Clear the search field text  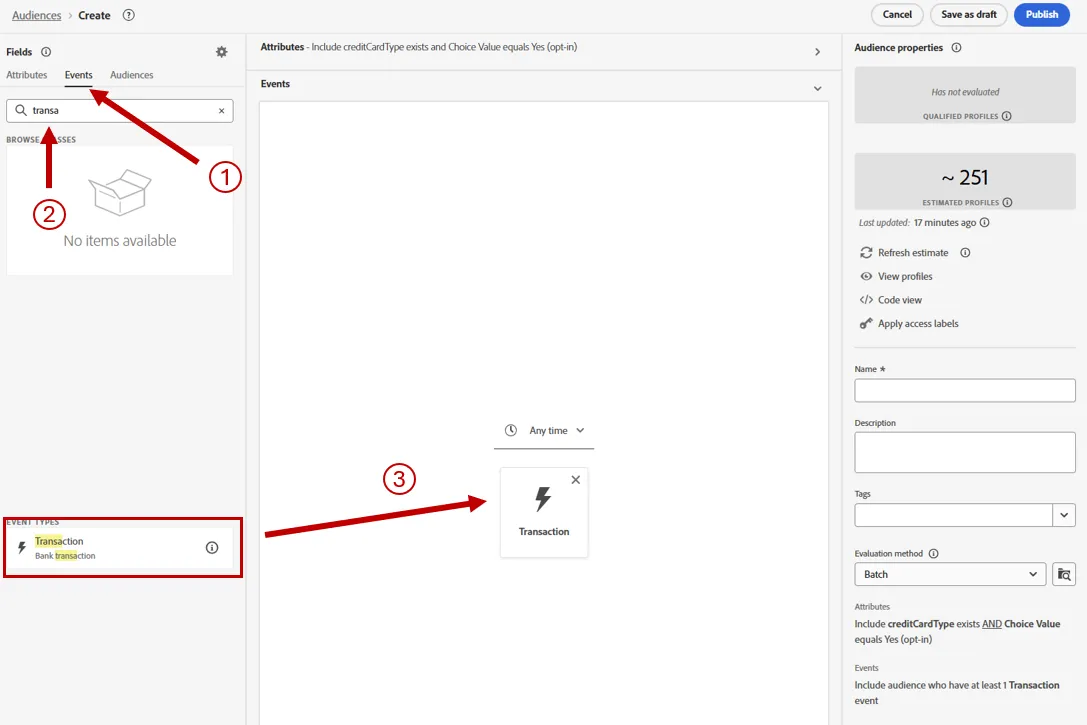222,111
